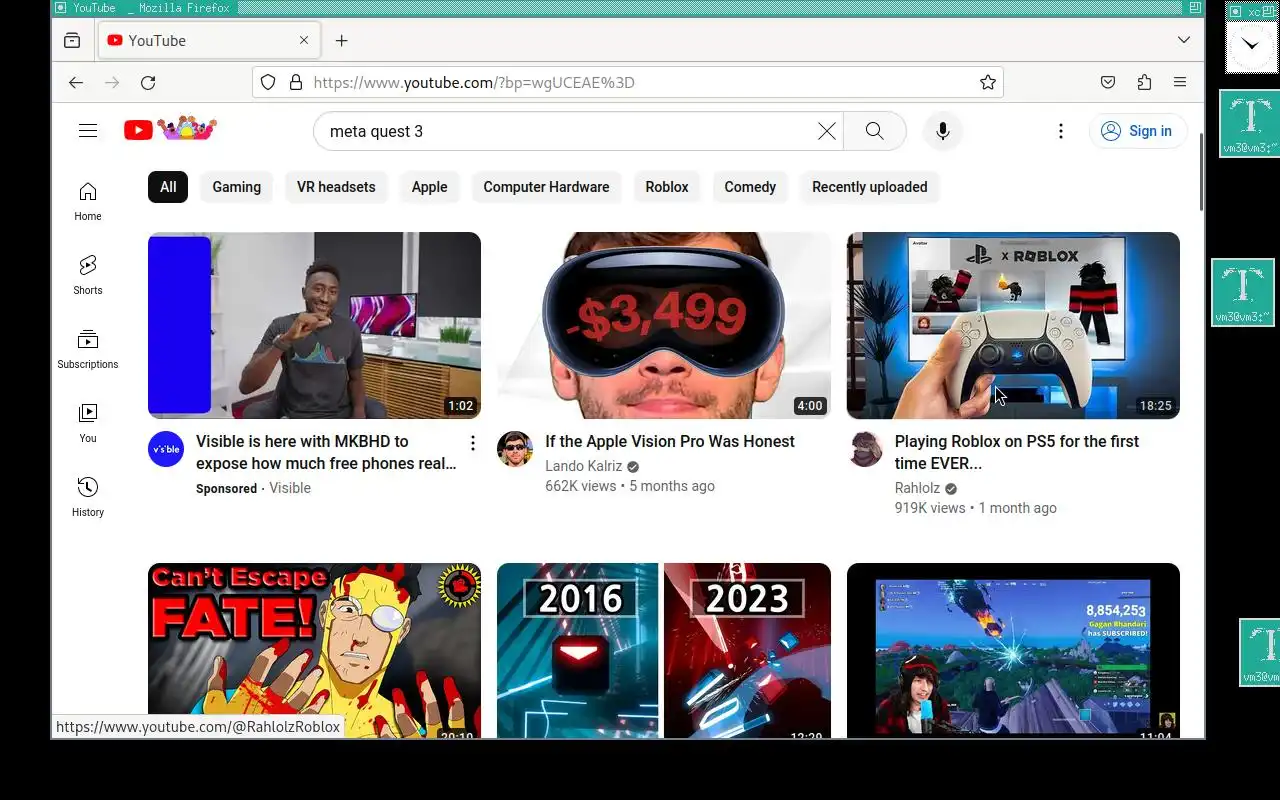This screenshot has height=800, width=1280.
Task: Activate voice search microphone
Action: click(942, 131)
